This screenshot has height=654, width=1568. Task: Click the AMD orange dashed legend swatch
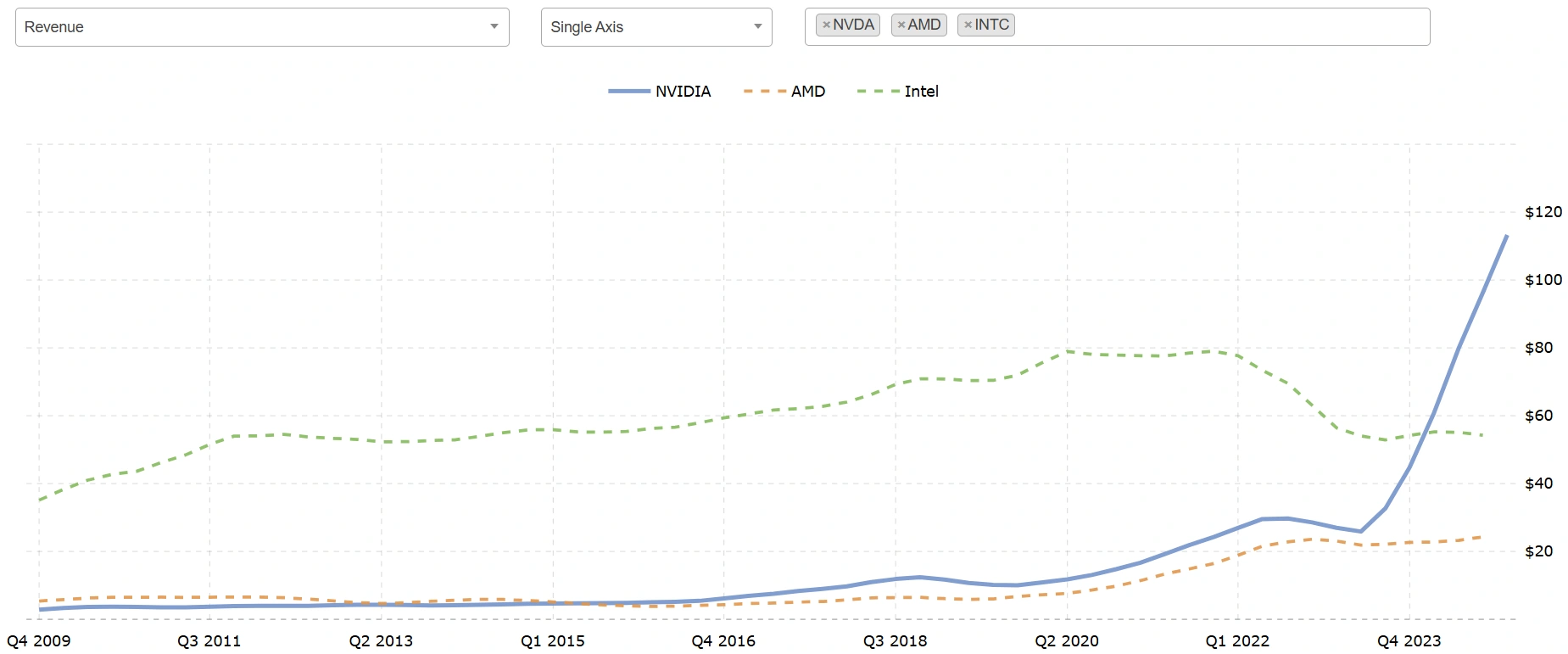coord(764,92)
